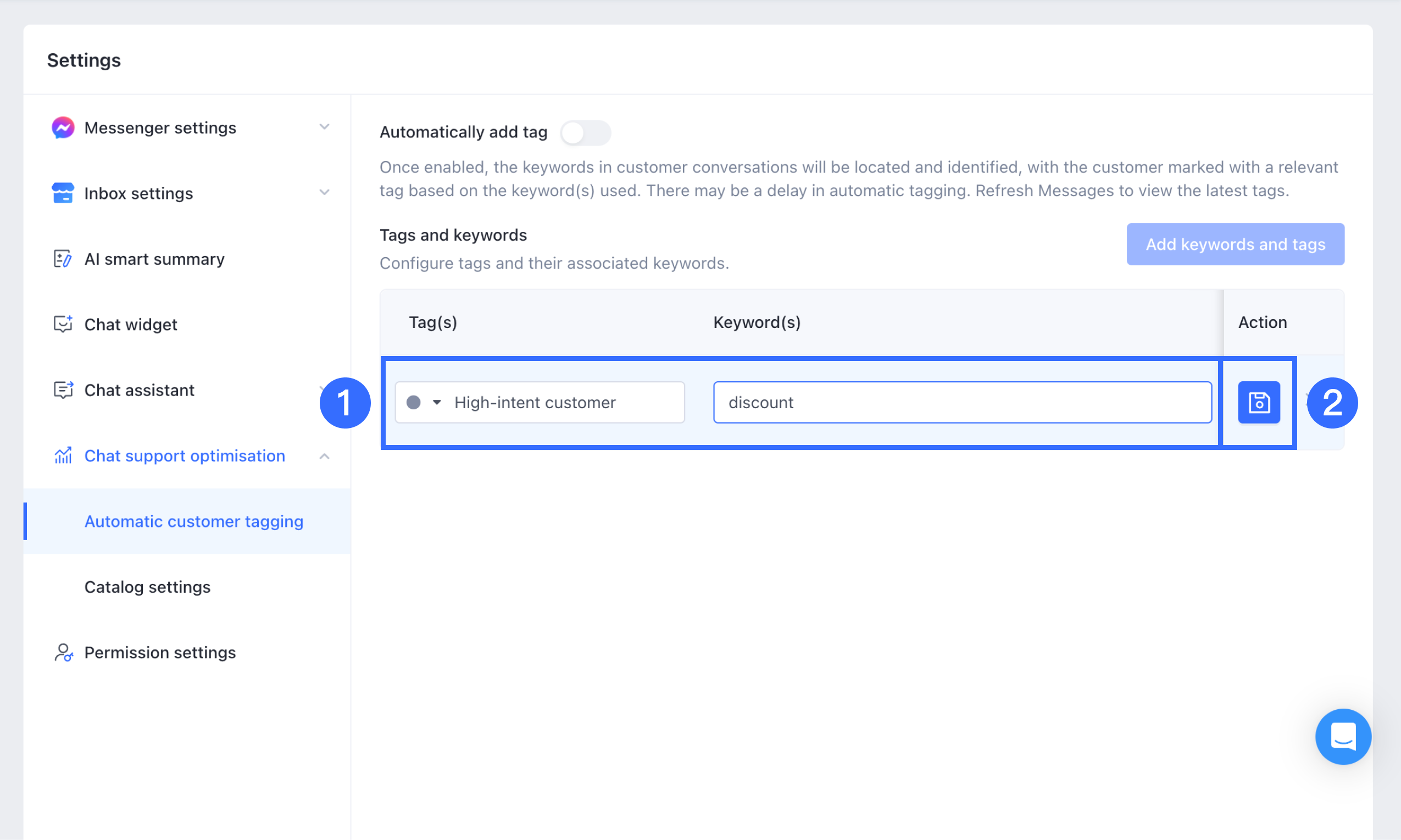Enable the Automatically add tag toggle
Screen dimensions: 1401x840
[585, 133]
